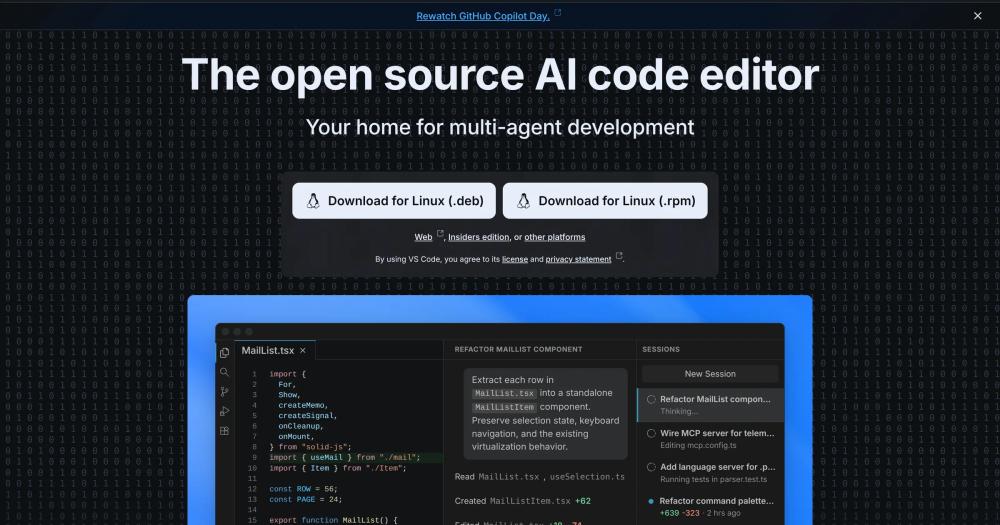Click the Source Control branch icon

point(224,392)
